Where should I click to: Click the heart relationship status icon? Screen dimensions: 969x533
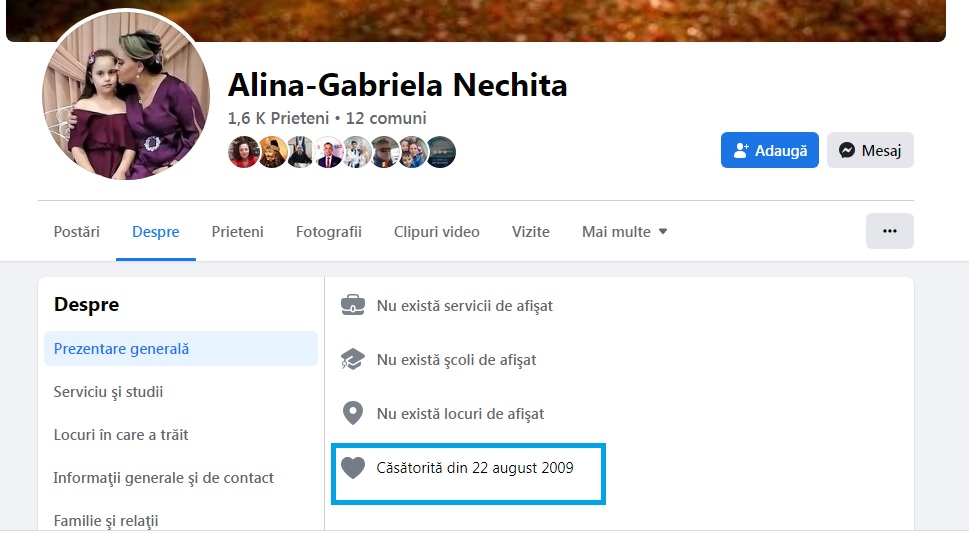click(352, 467)
